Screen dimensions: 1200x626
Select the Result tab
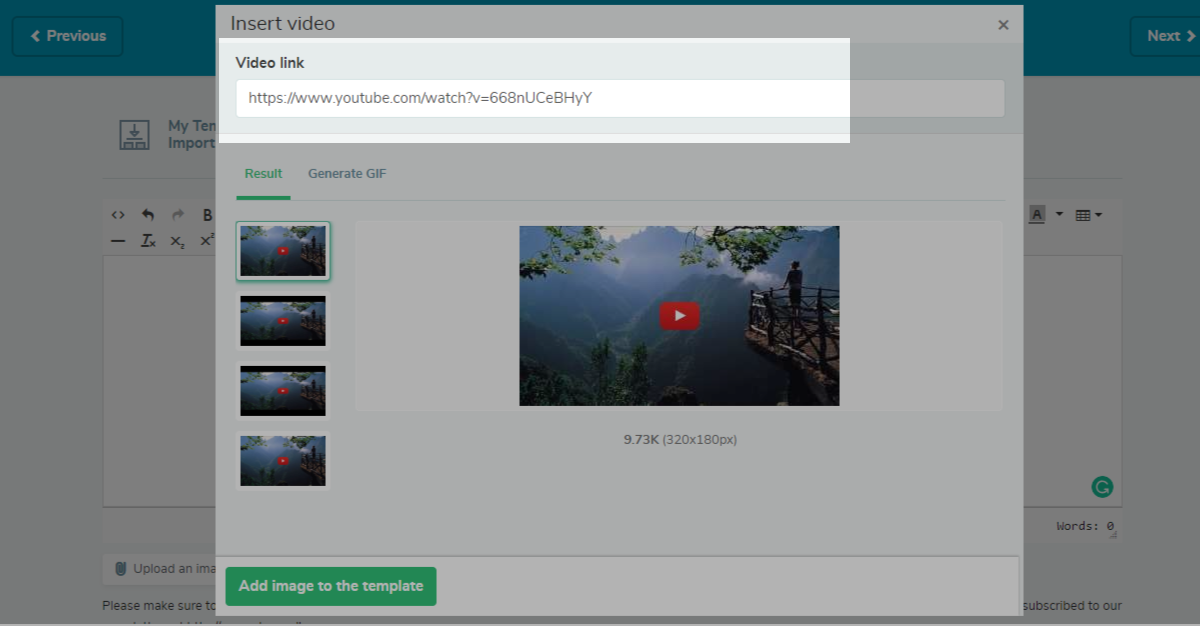[x=263, y=174]
